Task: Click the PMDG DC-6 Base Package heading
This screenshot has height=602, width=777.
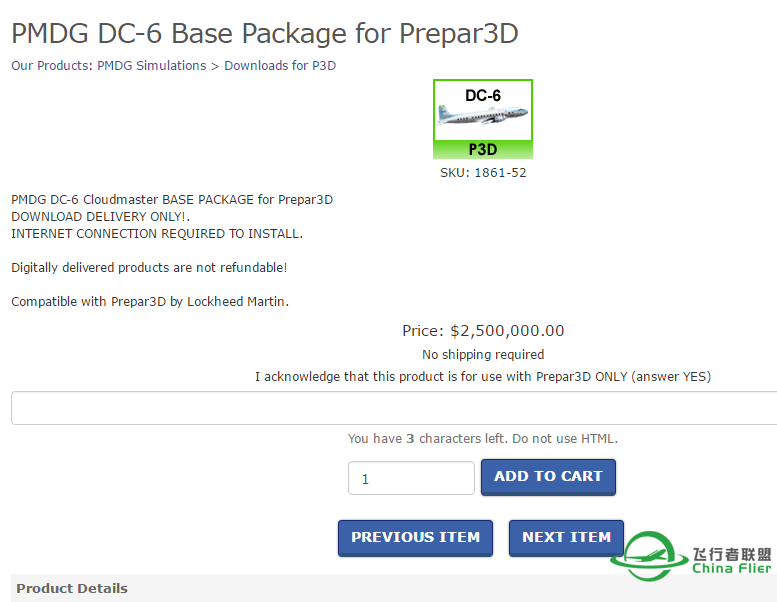Action: (x=265, y=33)
